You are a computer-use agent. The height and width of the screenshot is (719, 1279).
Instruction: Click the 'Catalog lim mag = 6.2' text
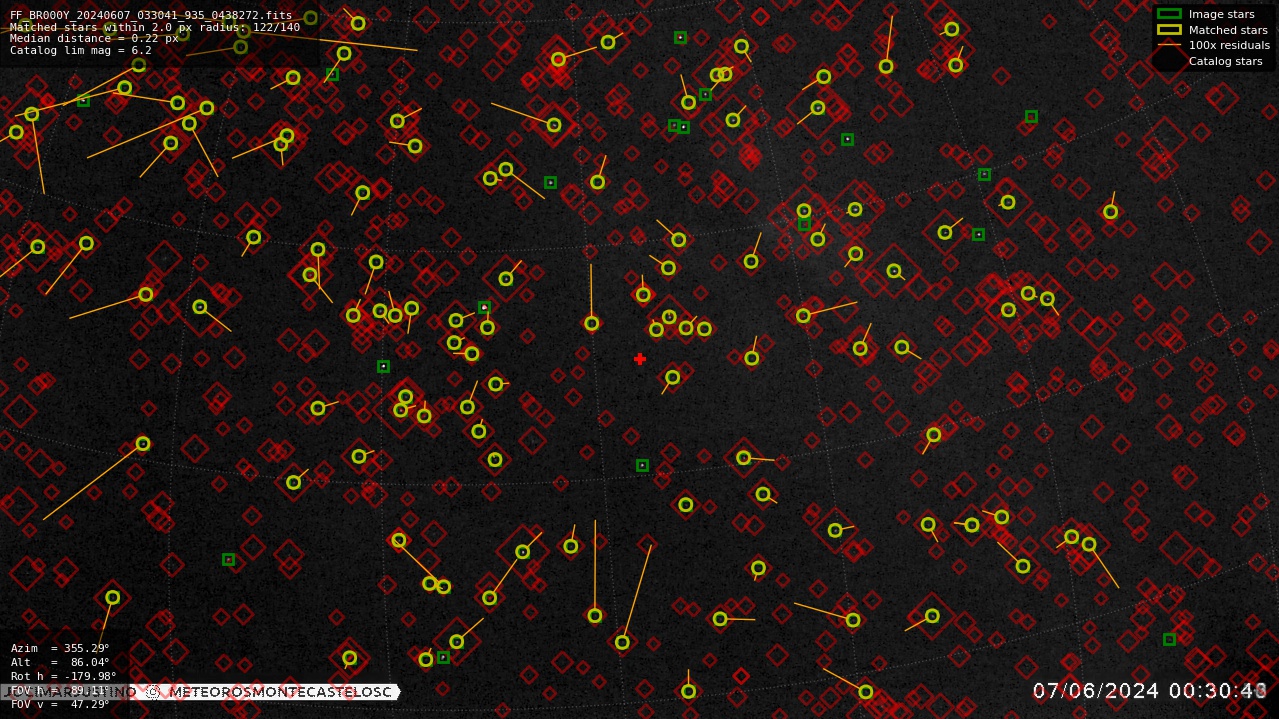81,50
